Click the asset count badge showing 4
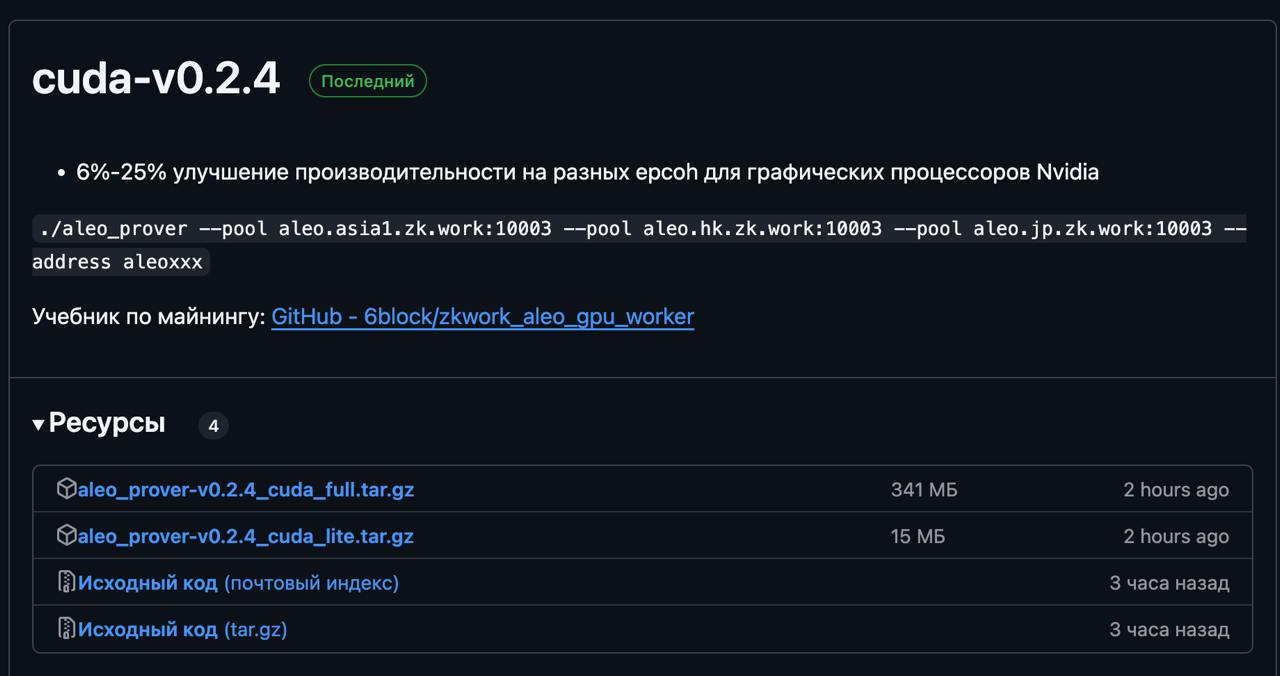Viewport: 1280px width, 676px height. (x=213, y=426)
